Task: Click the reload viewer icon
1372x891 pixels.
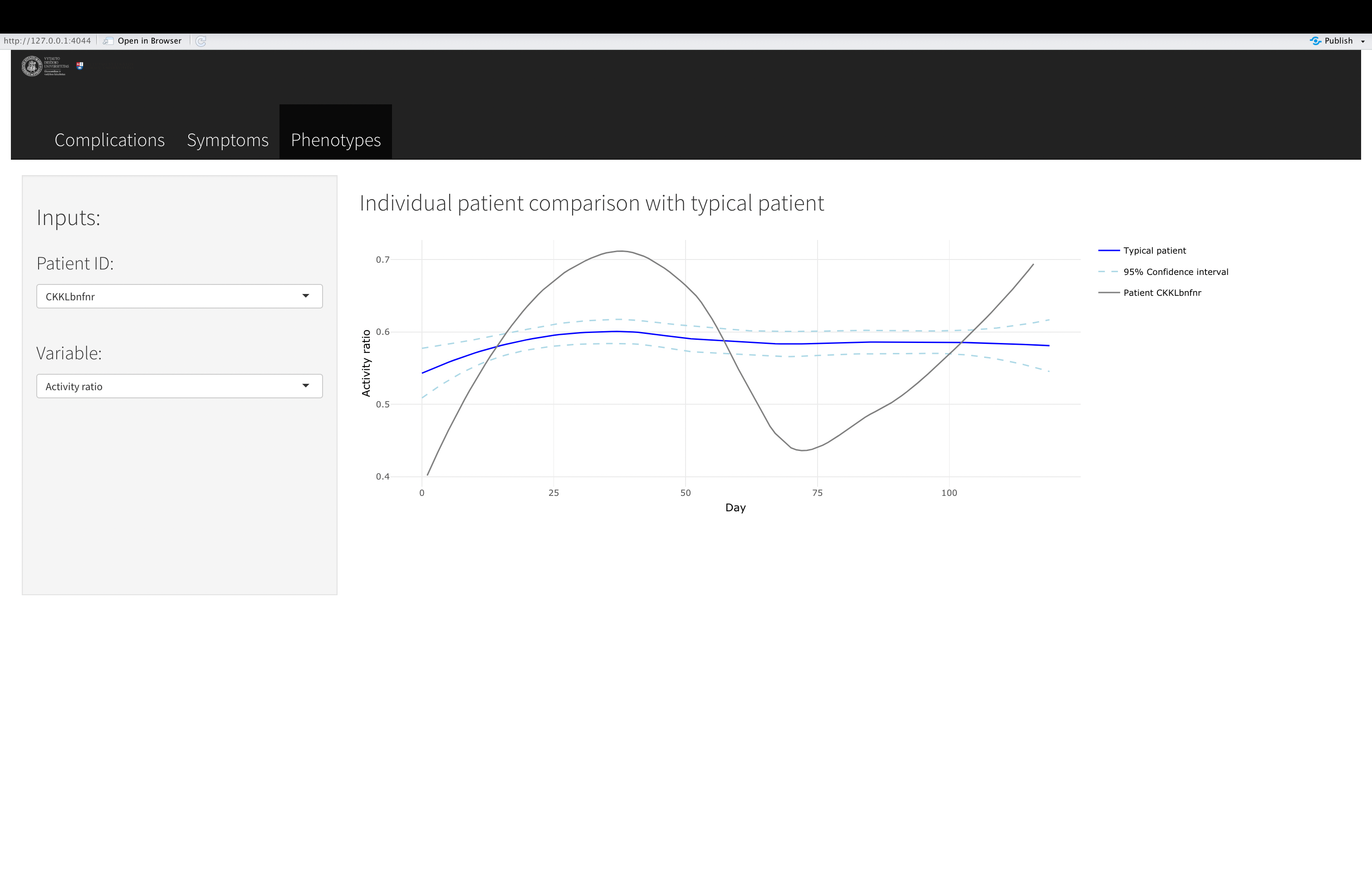Action: [201, 41]
